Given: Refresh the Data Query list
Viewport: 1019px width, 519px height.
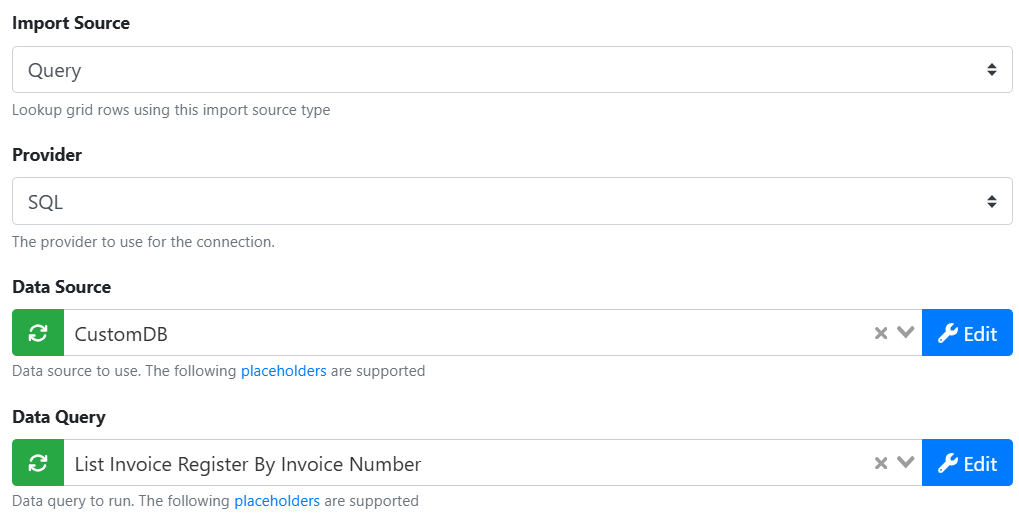Looking at the screenshot, I should pyautogui.click(x=38, y=463).
